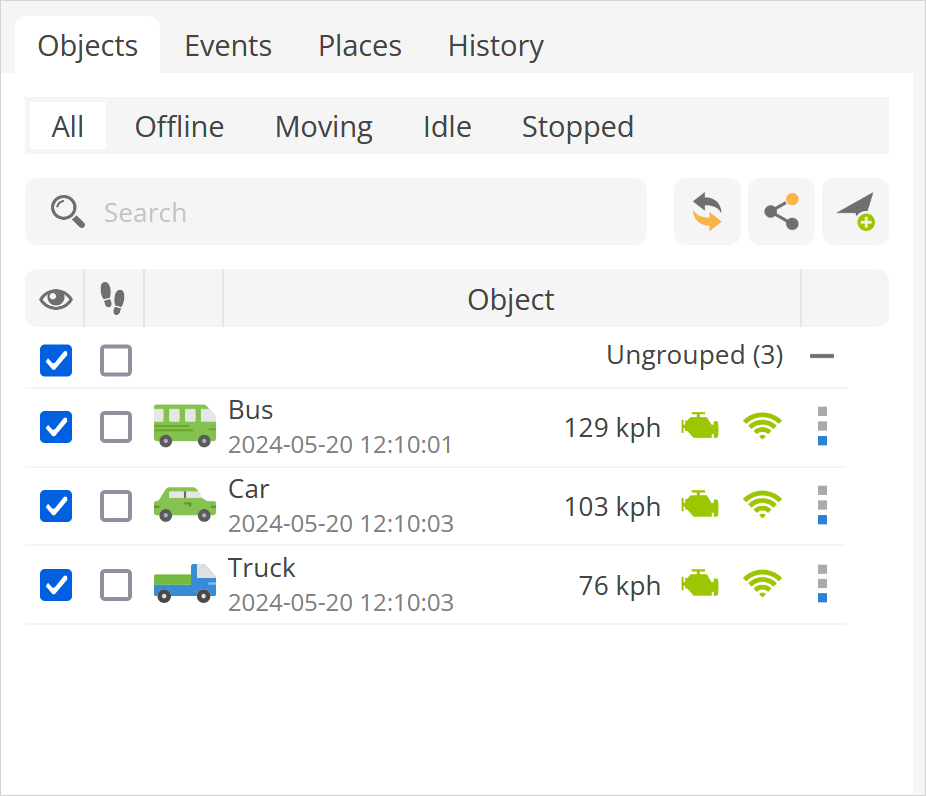926x796 pixels.
Task: Switch to the Events tab
Action: click(x=228, y=46)
